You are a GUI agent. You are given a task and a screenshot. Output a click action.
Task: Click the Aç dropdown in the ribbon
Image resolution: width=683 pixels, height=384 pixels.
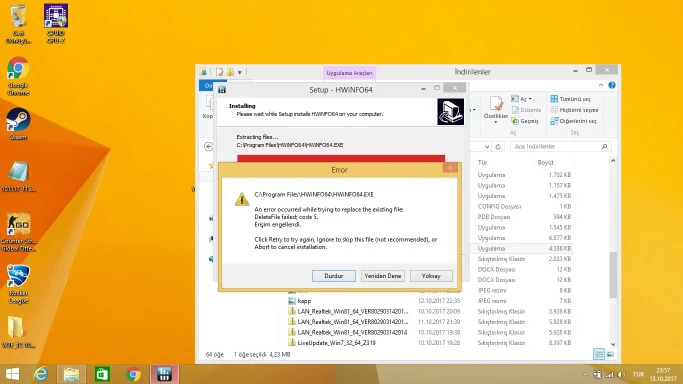pos(521,99)
